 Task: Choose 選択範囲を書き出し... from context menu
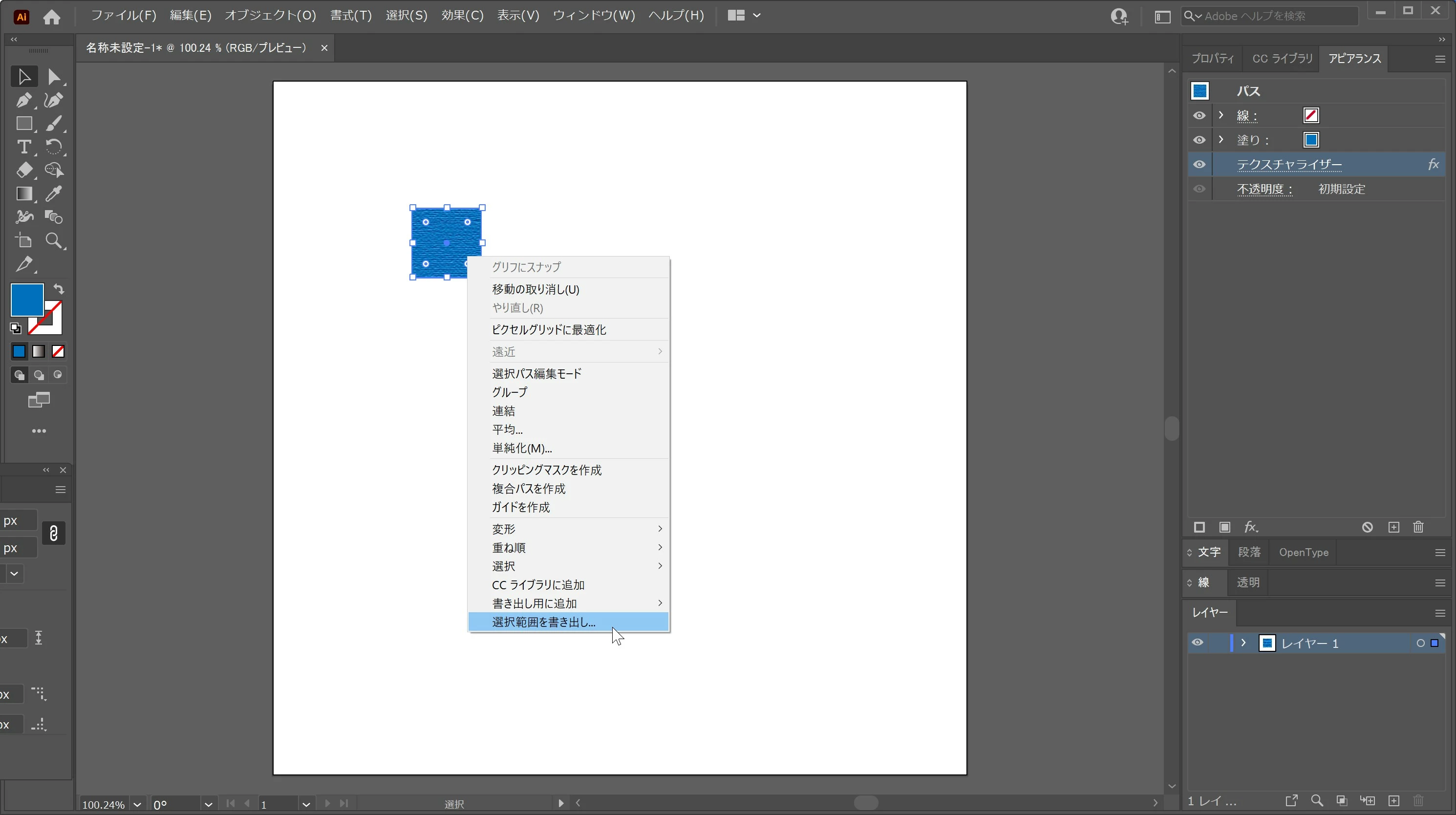(x=543, y=622)
